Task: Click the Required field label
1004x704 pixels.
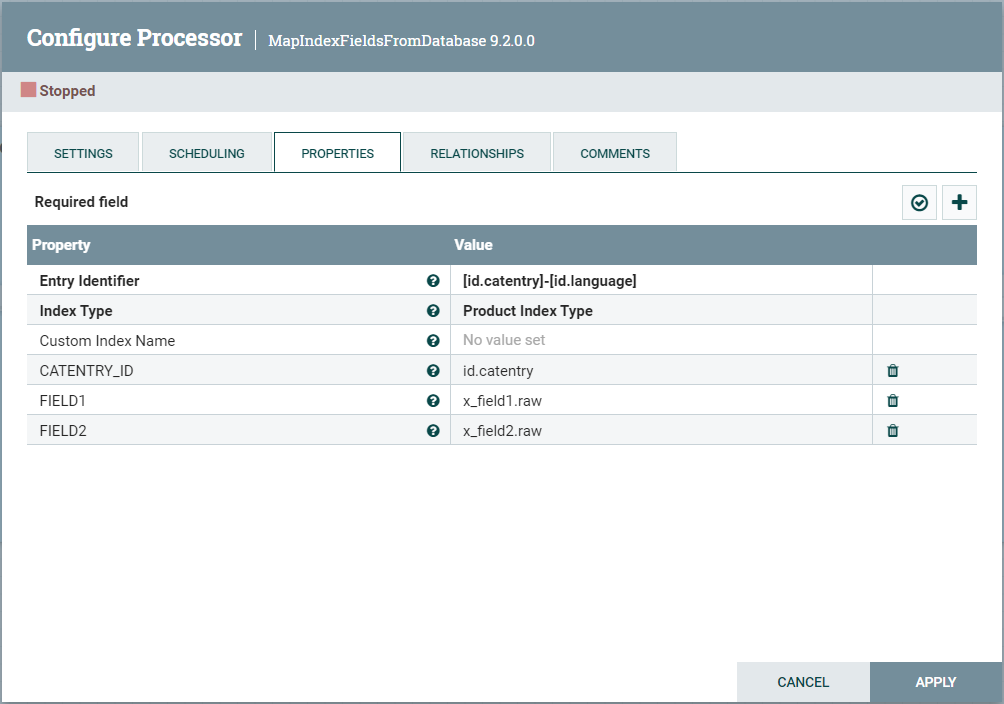Action: coord(81,202)
